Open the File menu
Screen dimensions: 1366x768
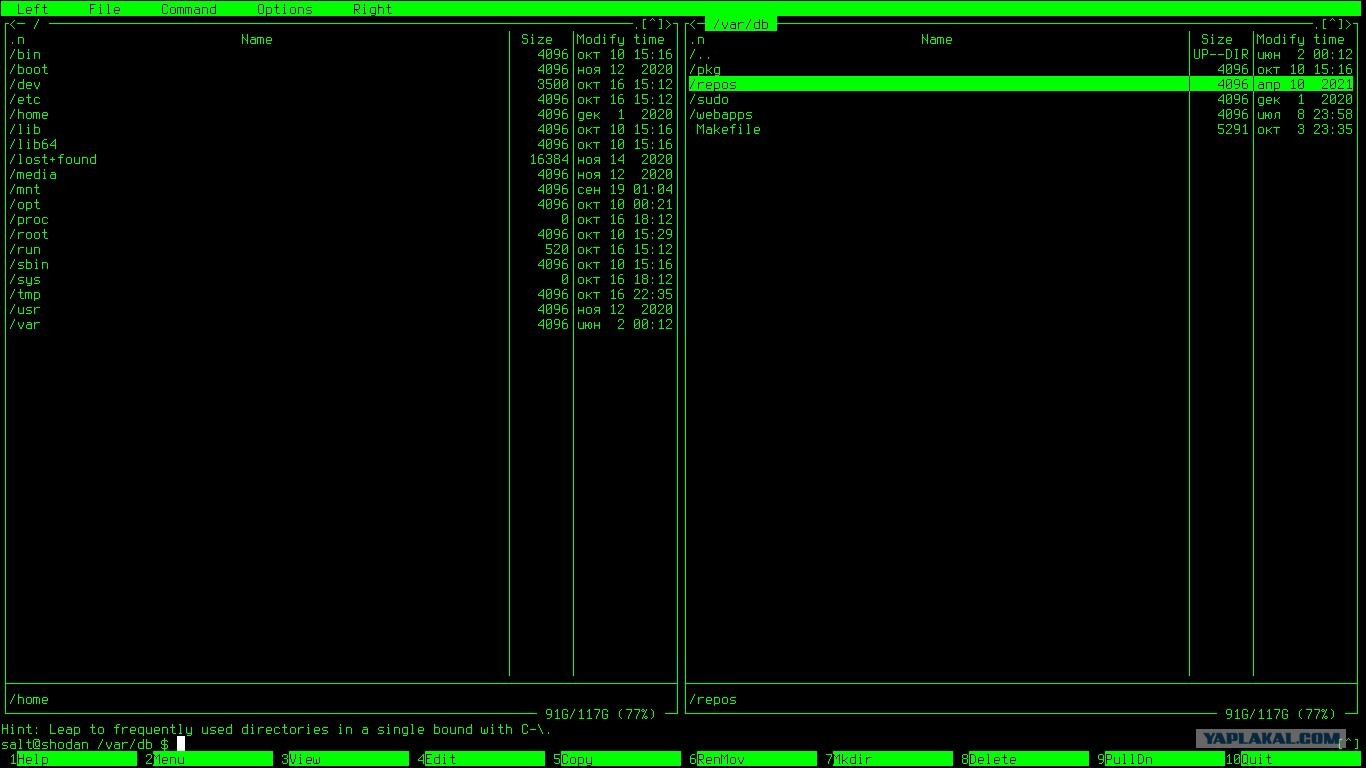tap(104, 9)
